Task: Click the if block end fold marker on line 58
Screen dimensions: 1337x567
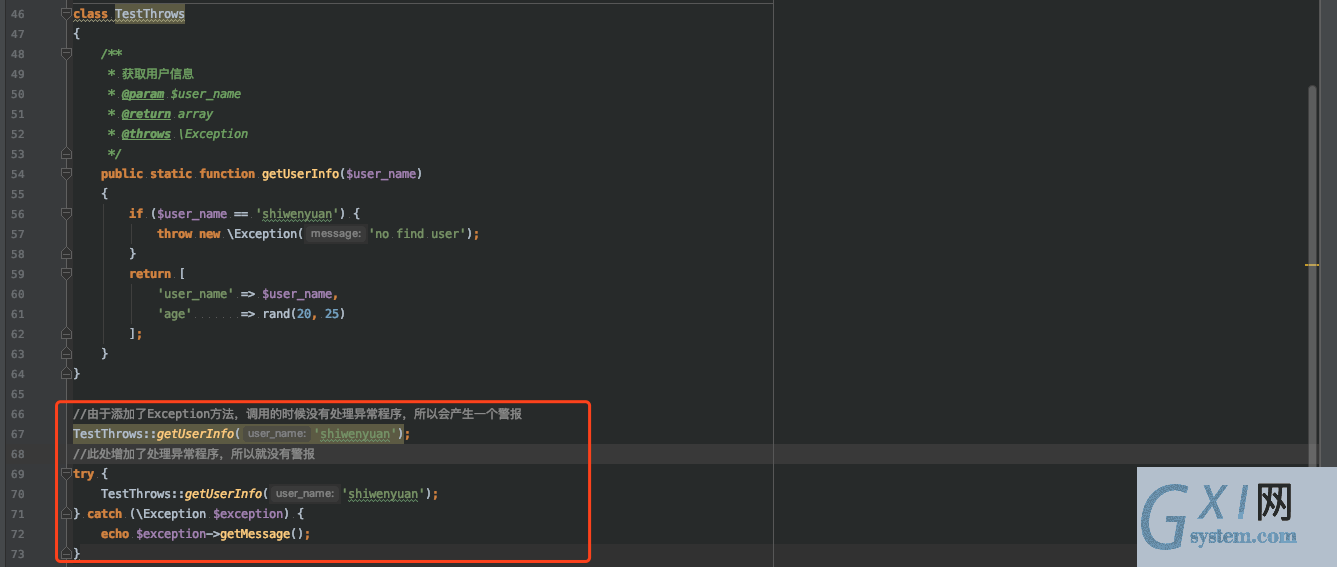Action: (66, 254)
